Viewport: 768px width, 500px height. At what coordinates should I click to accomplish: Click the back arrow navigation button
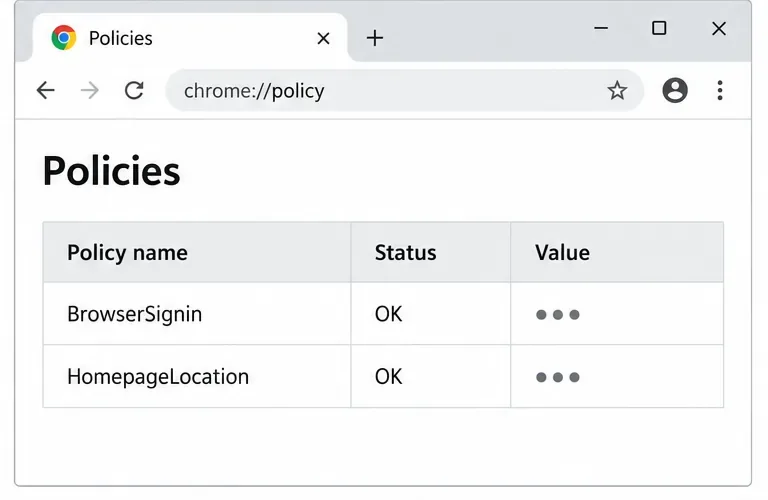point(46,91)
